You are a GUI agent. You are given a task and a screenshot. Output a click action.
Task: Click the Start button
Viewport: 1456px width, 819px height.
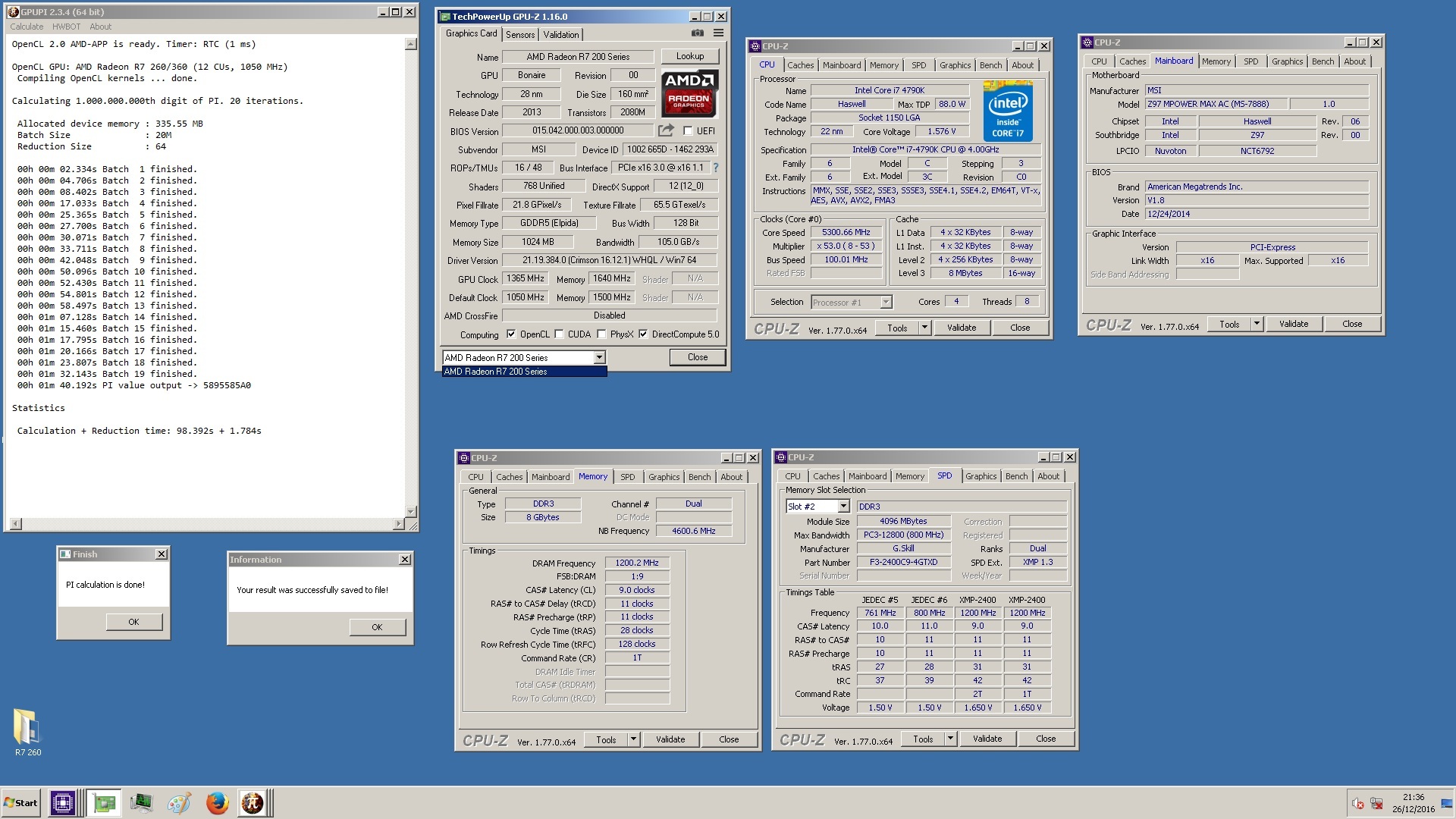coord(21,802)
